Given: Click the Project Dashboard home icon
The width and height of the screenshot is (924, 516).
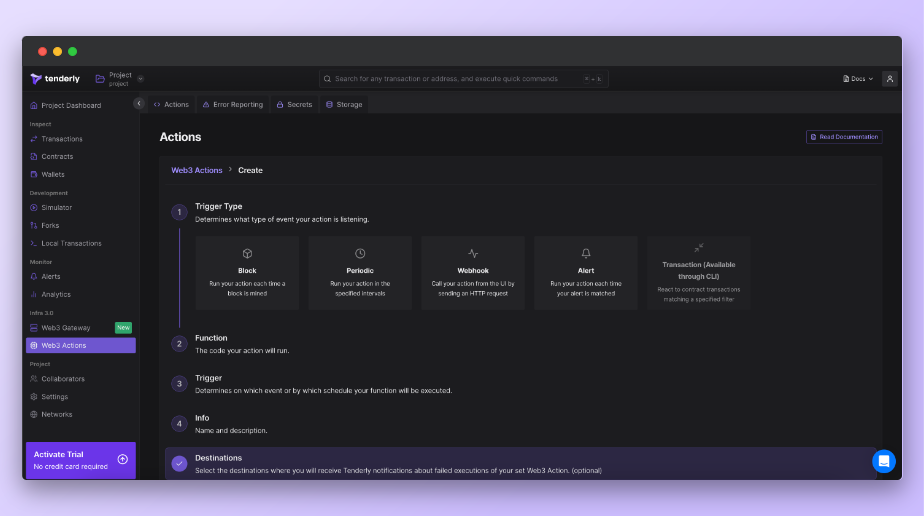Looking at the screenshot, I should [34, 105].
